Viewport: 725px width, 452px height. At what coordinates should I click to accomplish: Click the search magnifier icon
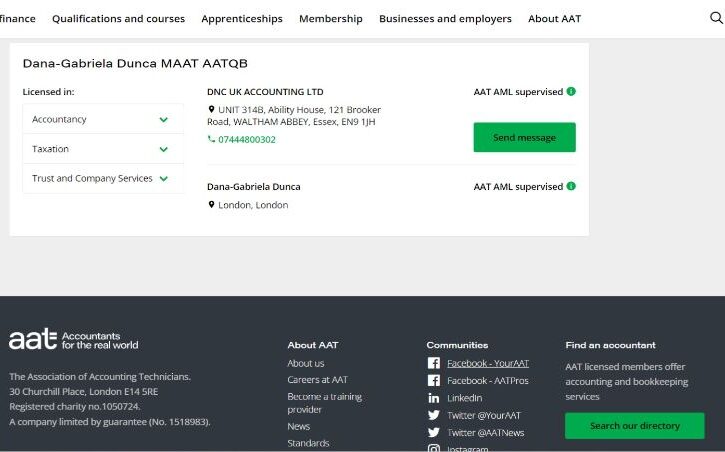point(715,18)
